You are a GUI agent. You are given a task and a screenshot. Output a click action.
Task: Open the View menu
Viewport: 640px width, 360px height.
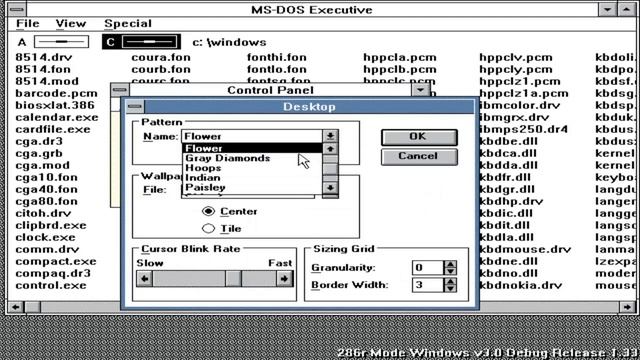click(71, 24)
